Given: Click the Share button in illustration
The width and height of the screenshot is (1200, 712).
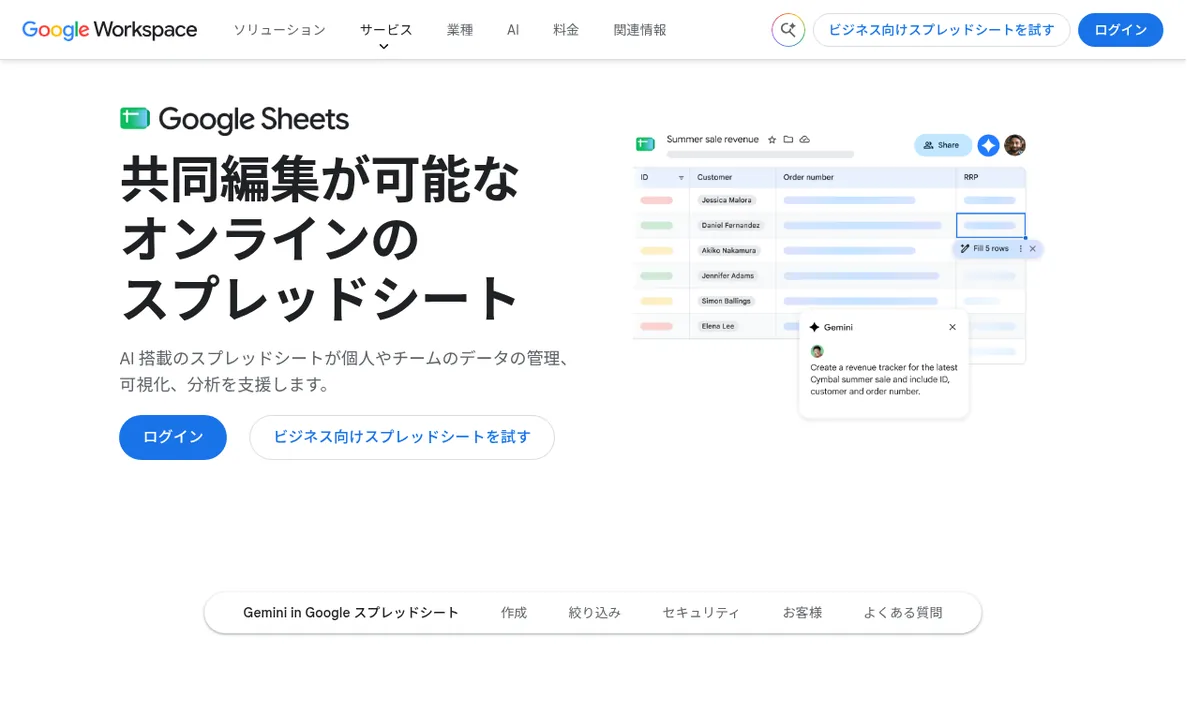Looking at the screenshot, I should (x=943, y=145).
